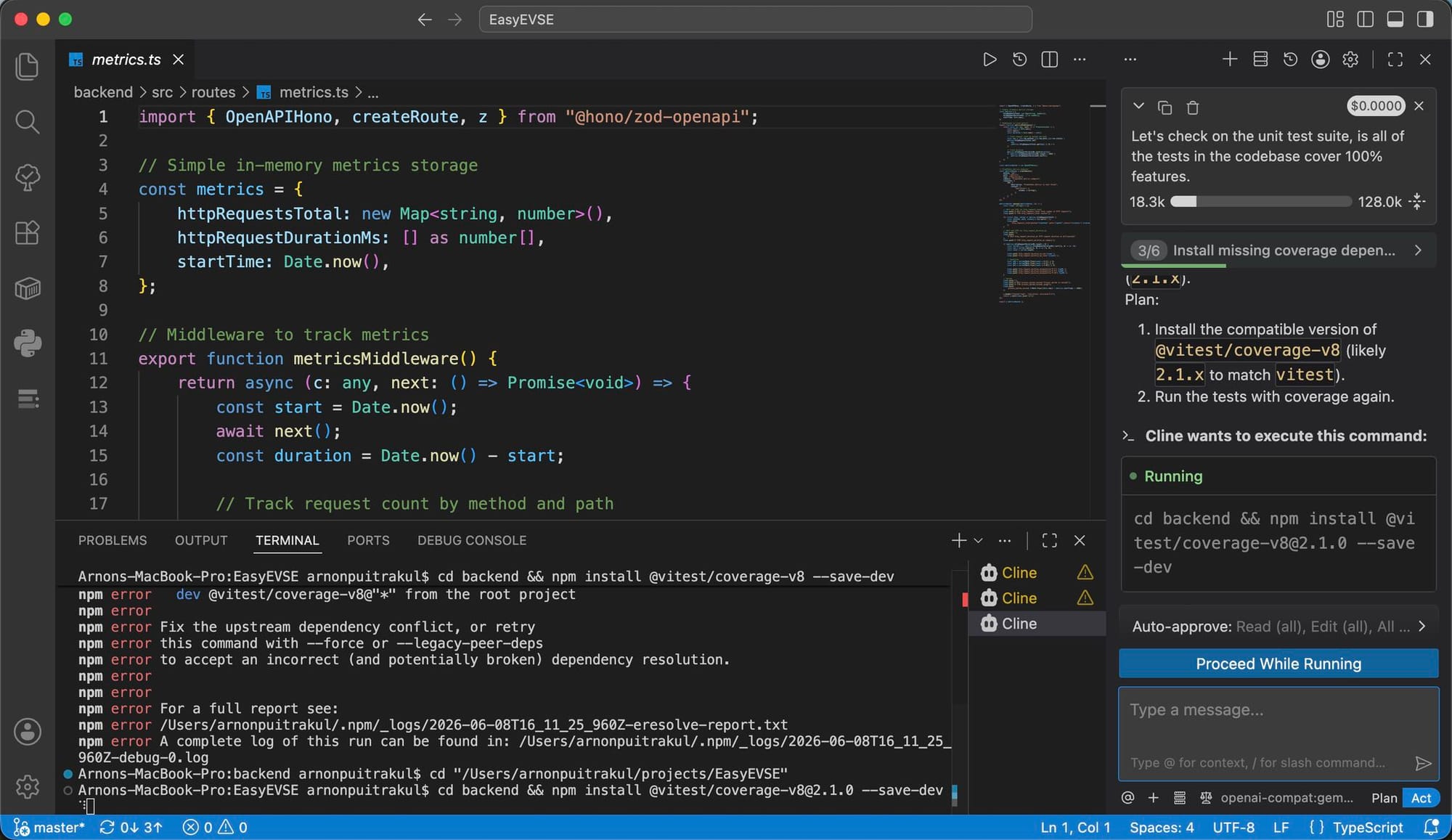Expand the 3/6 checklist item
Viewport: 1452px width, 840px height.
coord(1278,250)
